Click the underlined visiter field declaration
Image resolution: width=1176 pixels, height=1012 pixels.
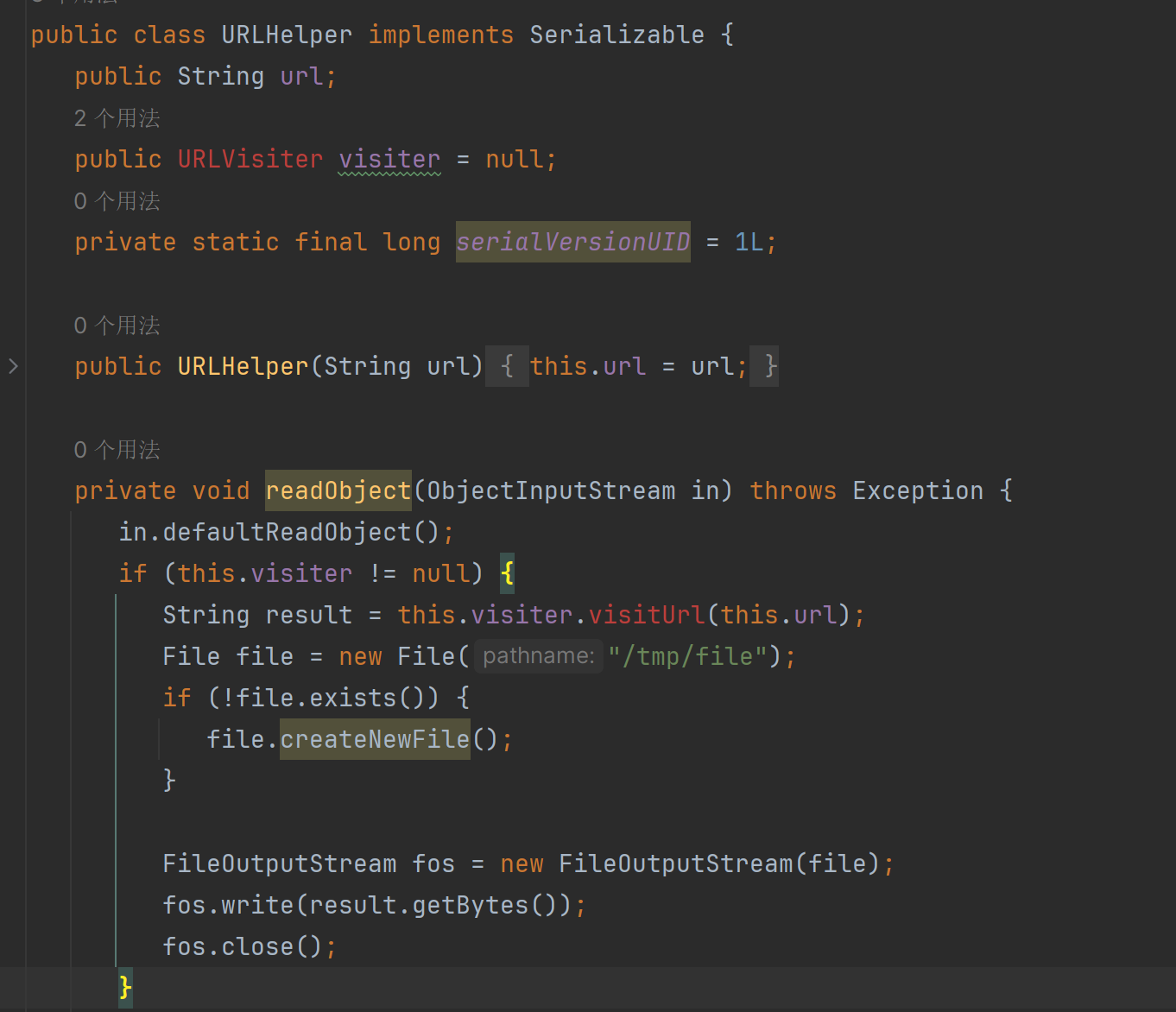[389, 160]
